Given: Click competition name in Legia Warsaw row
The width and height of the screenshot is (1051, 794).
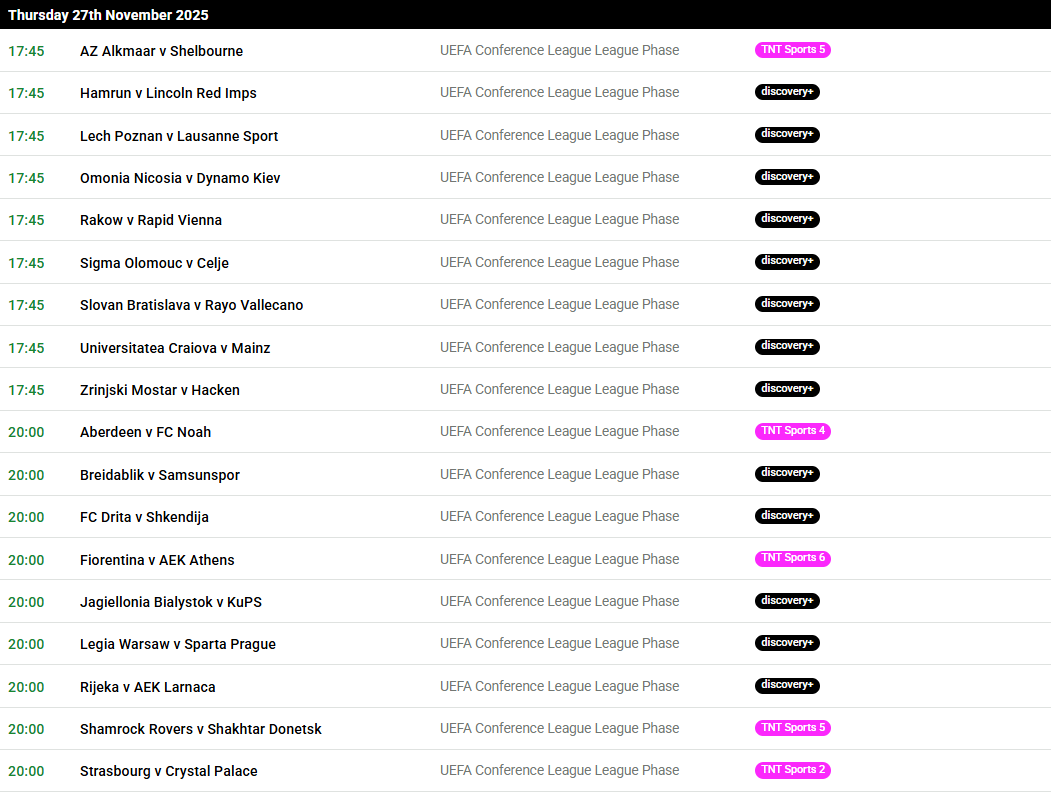Looking at the screenshot, I should [x=560, y=644].
